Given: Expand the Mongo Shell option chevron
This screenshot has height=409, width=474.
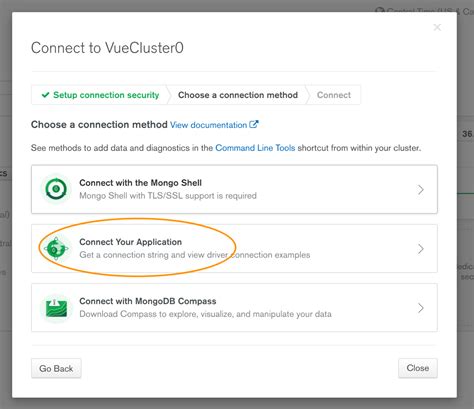Looking at the screenshot, I should [421, 190].
